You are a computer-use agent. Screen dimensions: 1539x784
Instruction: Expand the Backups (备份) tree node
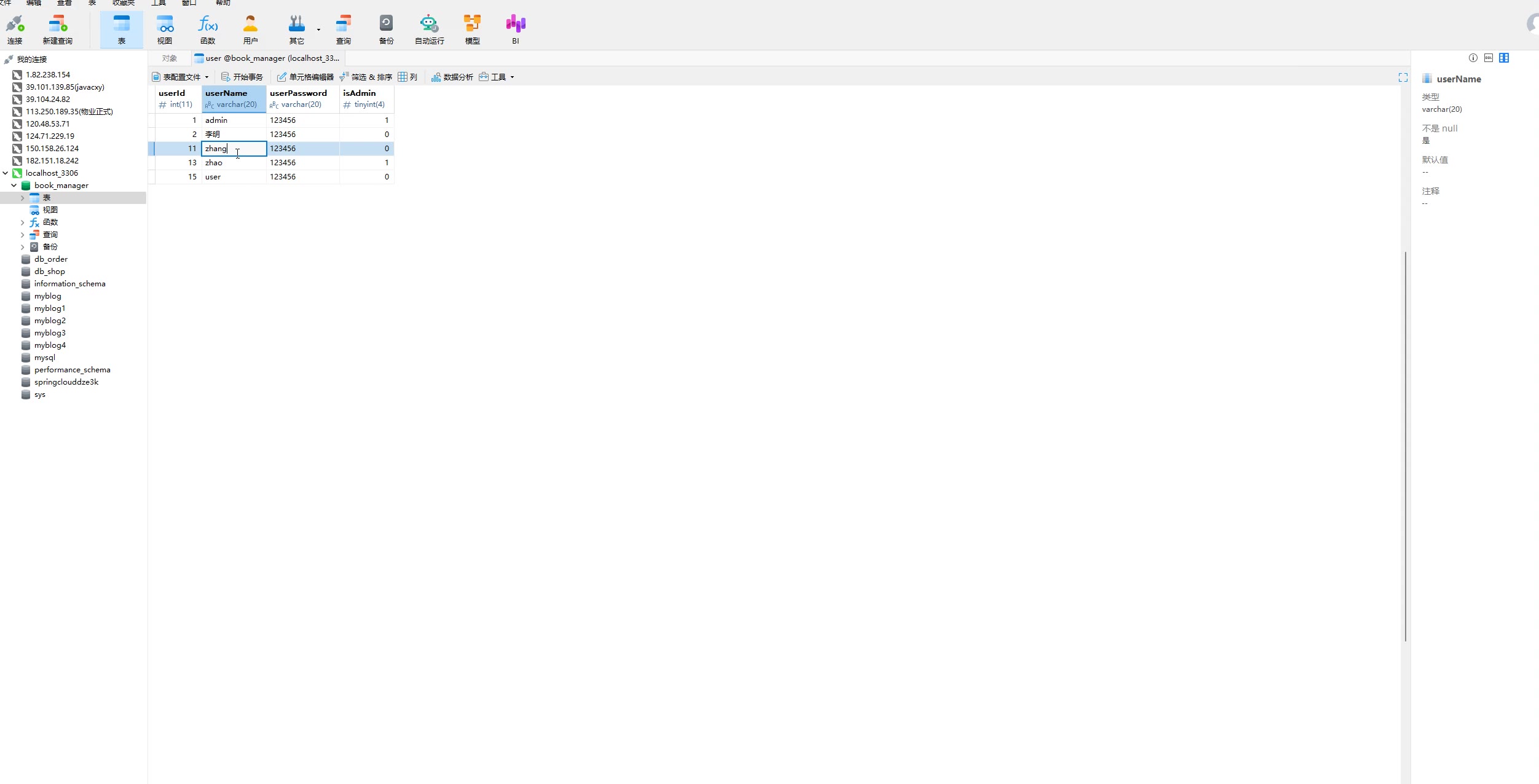pyautogui.click(x=23, y=247)
